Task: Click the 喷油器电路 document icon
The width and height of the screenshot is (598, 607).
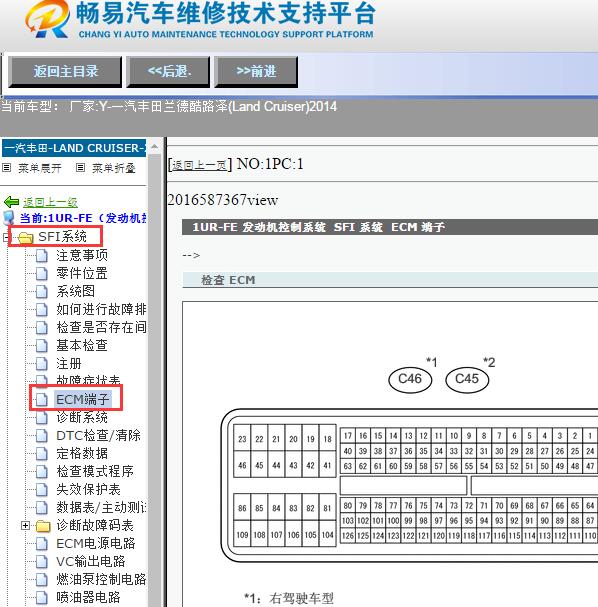Action: tap(41, 598)
